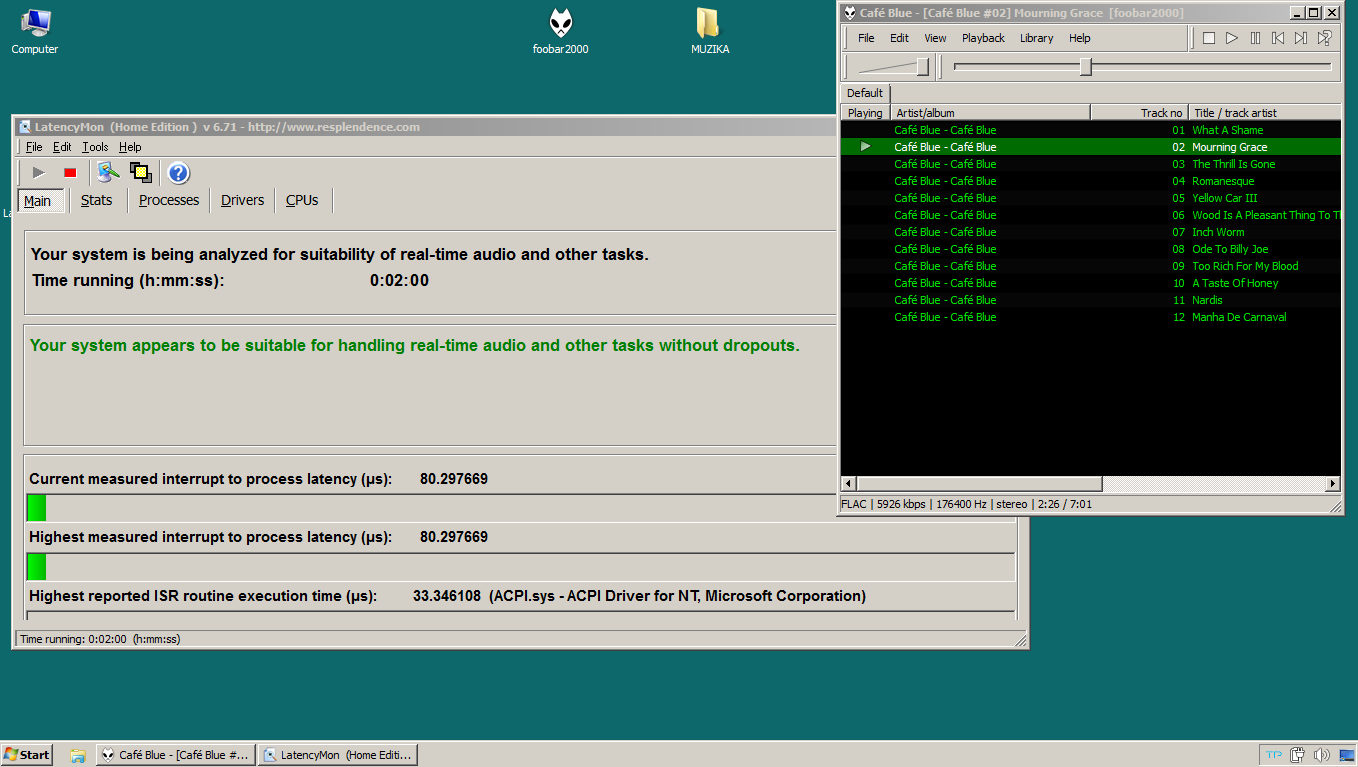Open LatencyMon options monitor-with-pencil icon
This screenshot has width=1358, height=767.
(108, 172)
